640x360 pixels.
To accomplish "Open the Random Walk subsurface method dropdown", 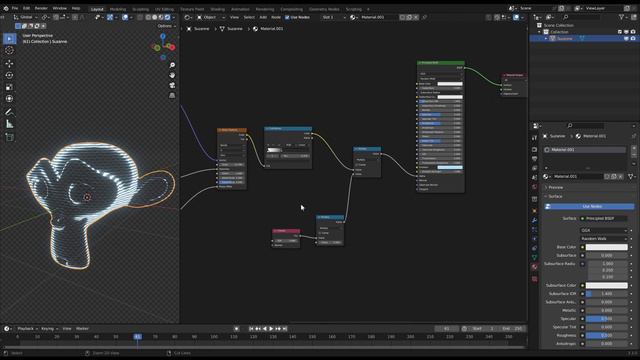I will tap(604, 239).
